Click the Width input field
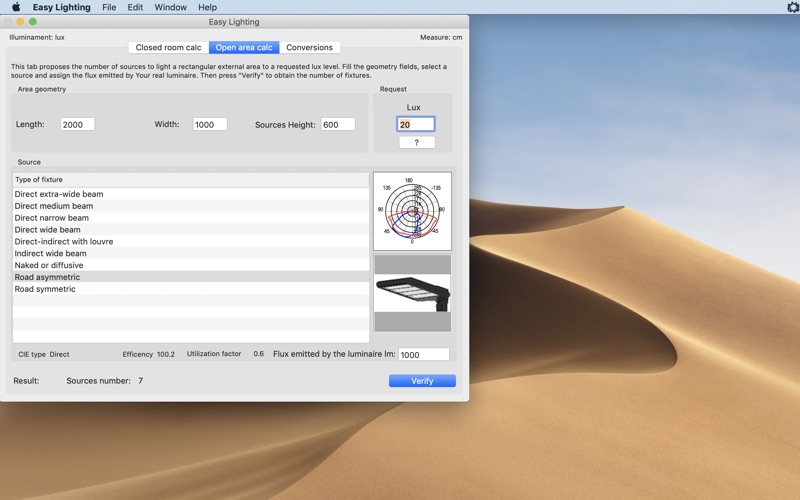 coord(210,124)
